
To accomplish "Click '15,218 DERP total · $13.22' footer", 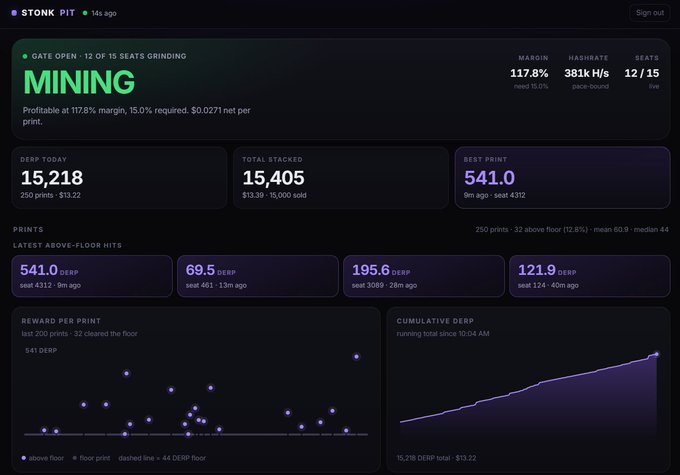I will point(436,458).
